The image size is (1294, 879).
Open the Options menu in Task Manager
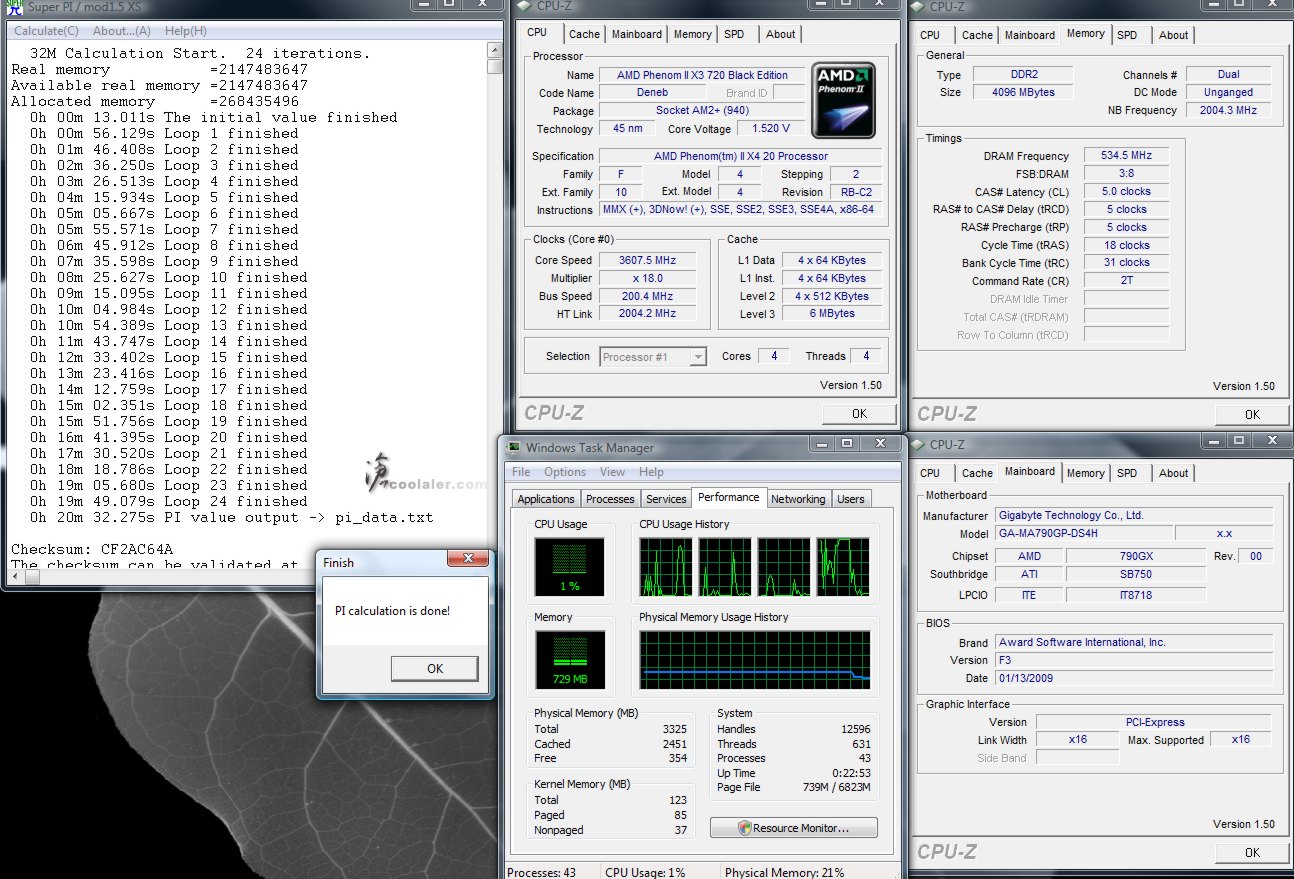[565, 472]
